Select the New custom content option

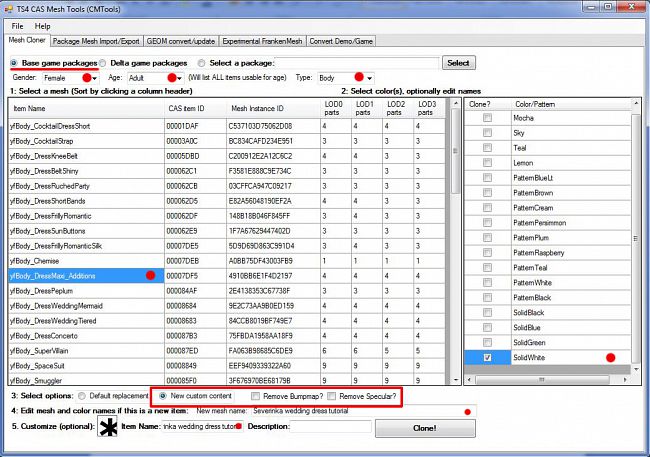(162, 396)
